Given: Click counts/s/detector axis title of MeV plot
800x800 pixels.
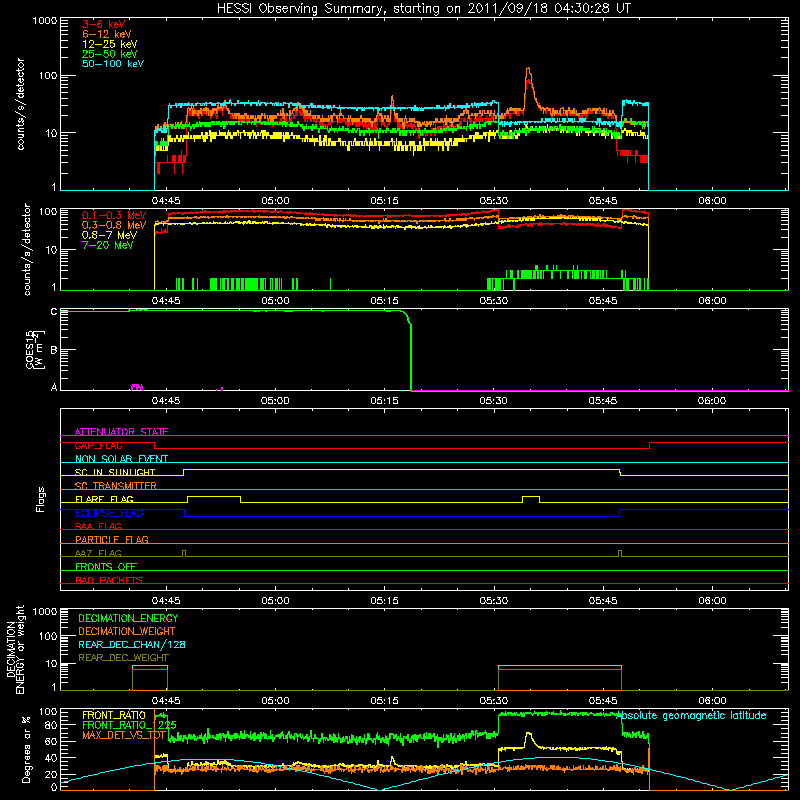Looking at the screenshot, I should [27, 249].
